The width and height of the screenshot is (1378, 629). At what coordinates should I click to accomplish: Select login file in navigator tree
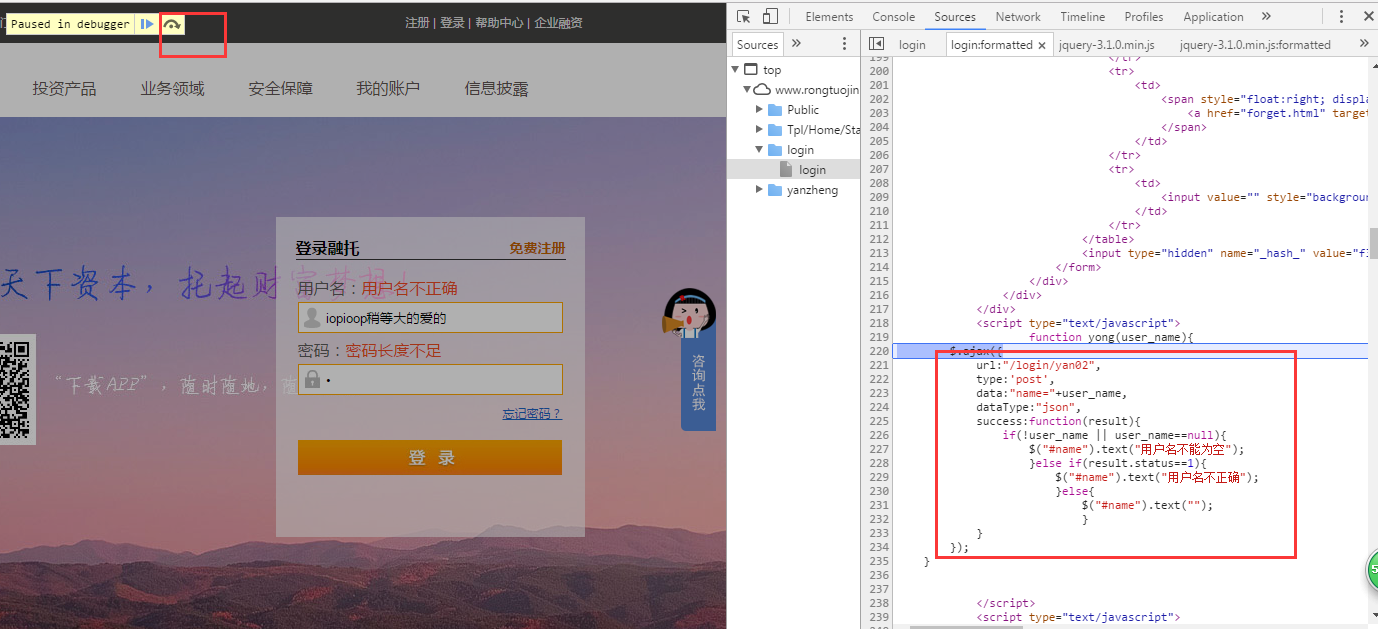811,169
